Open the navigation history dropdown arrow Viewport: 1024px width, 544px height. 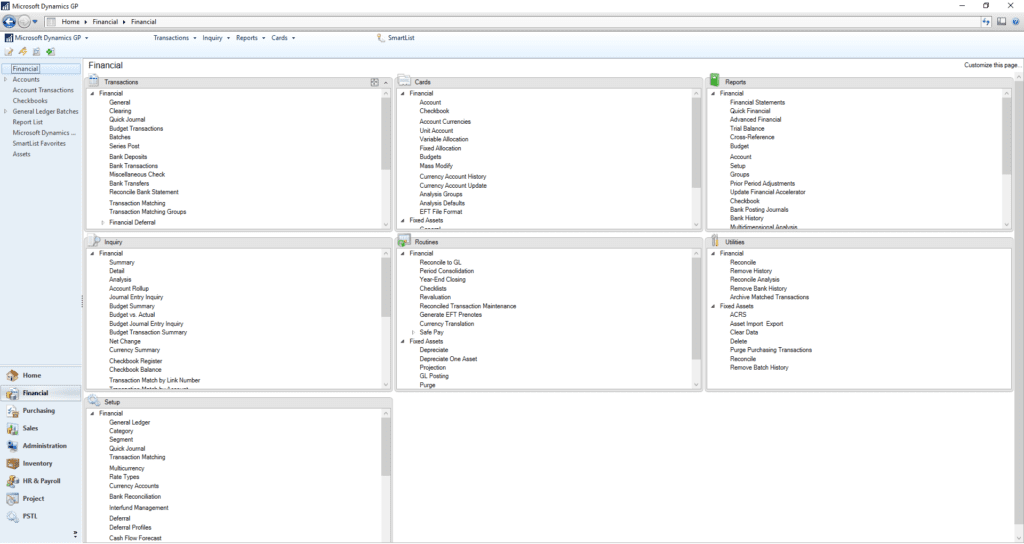coord(35,22)
